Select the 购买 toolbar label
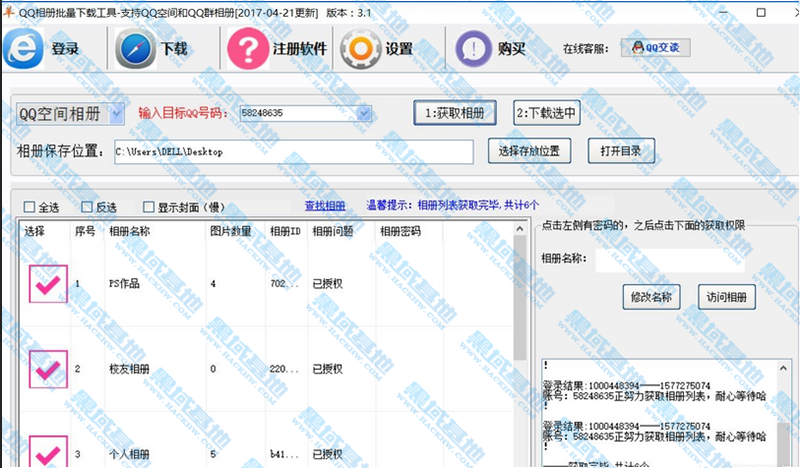 (511, 49)
